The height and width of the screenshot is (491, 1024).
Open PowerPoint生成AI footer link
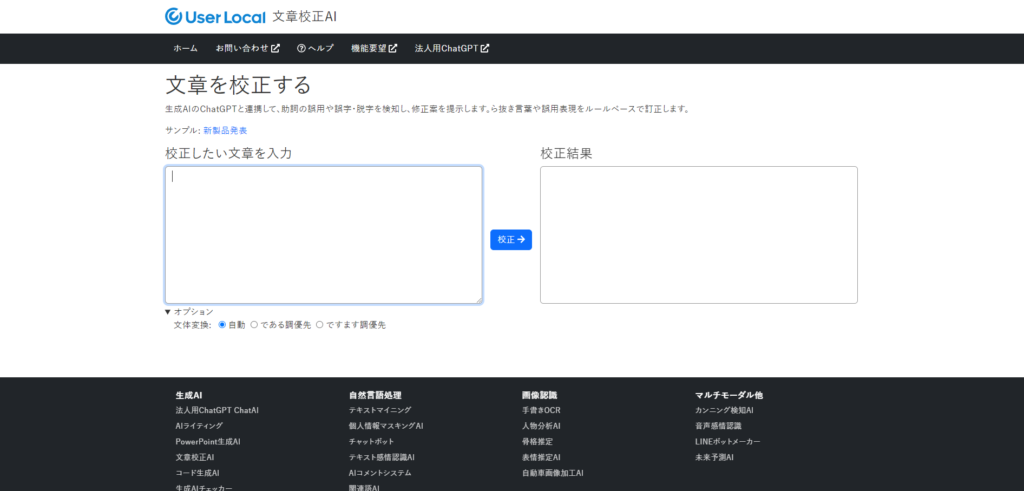coord(208,441)
